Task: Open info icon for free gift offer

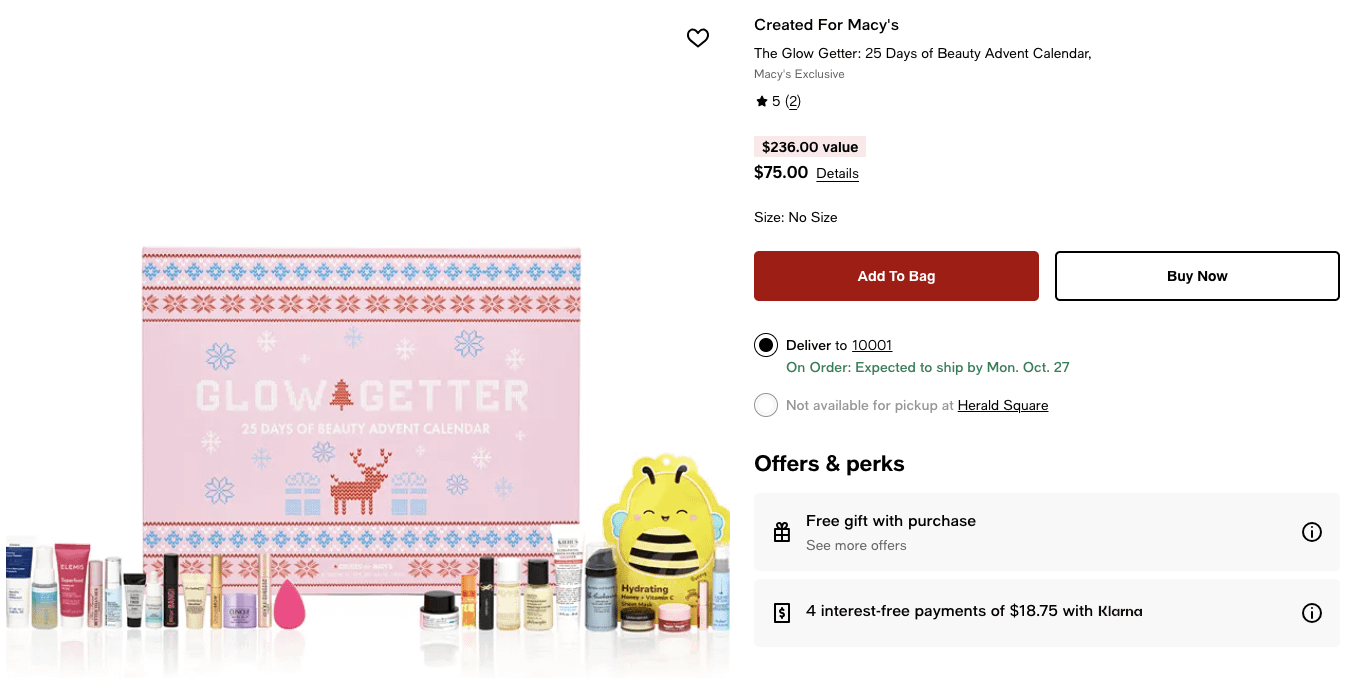Action: 1312,532
